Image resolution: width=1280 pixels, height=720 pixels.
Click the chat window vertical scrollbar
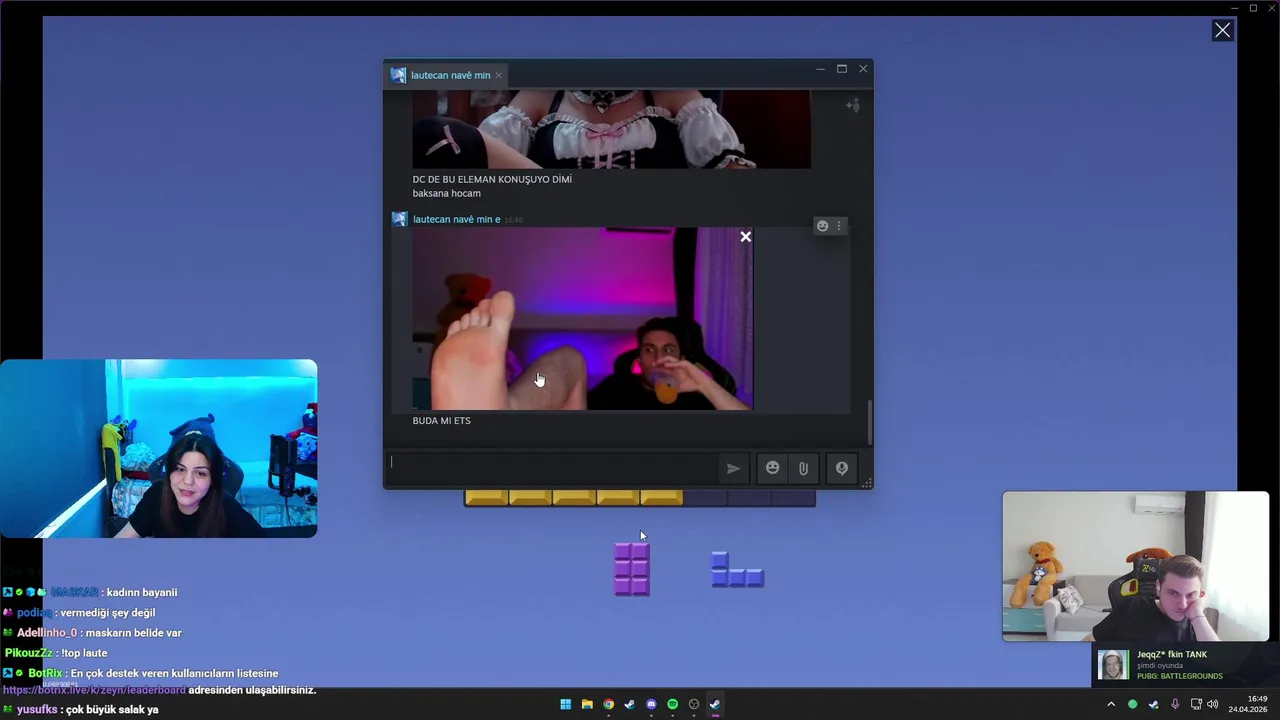[x=869, y=423]
